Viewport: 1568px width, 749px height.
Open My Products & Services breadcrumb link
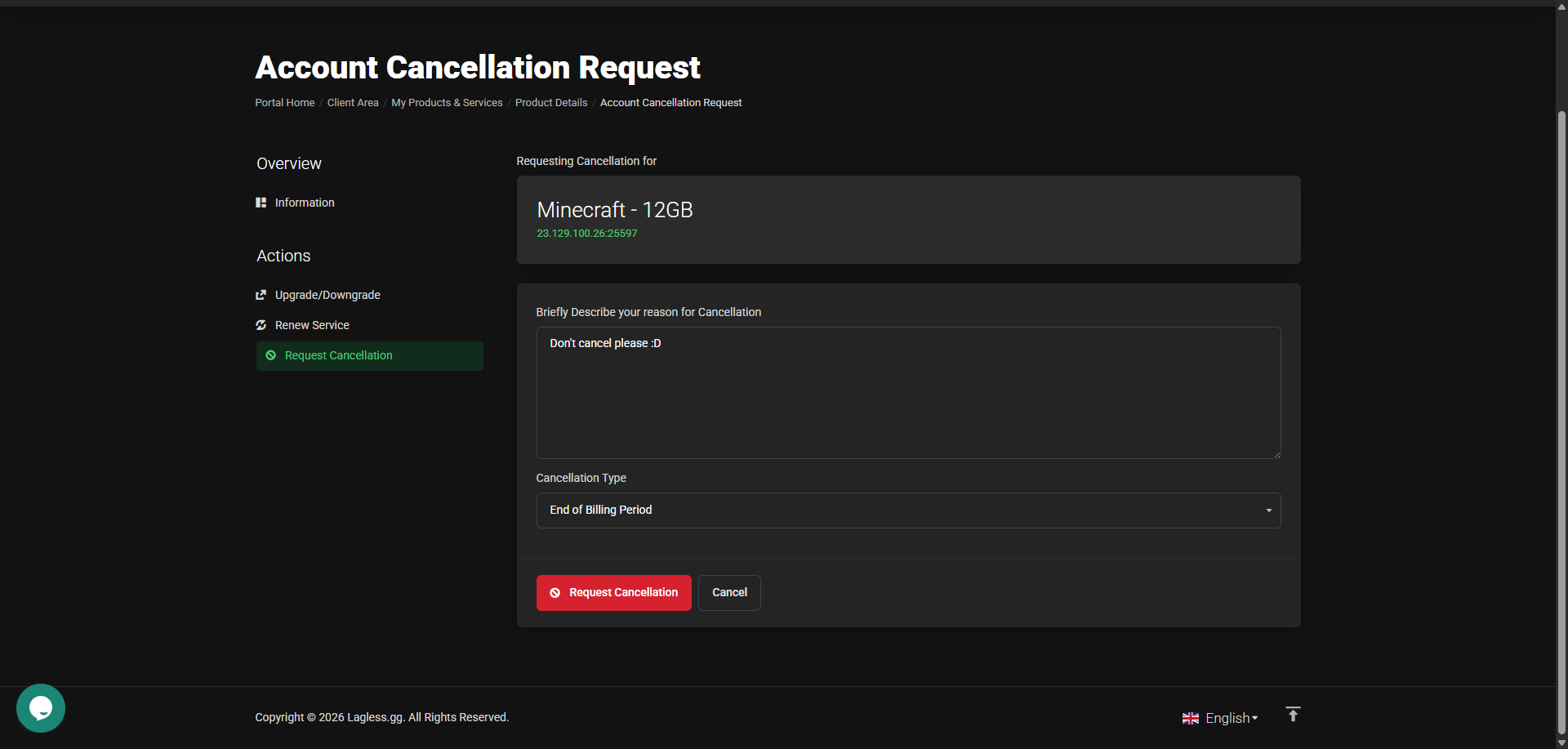(446, 102)
